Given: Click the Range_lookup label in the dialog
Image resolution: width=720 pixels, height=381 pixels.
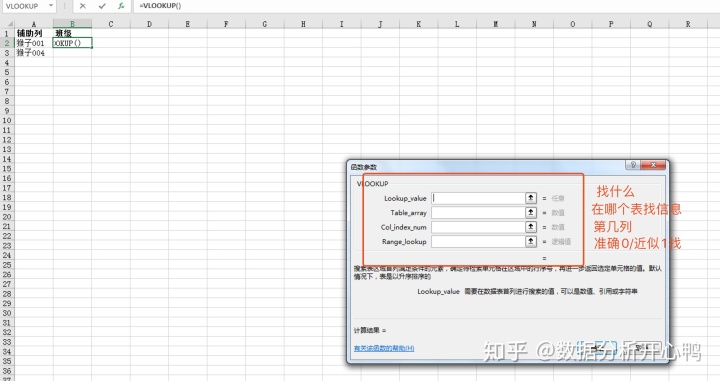Looking at the screenshot, I should [x=404, y=241].
